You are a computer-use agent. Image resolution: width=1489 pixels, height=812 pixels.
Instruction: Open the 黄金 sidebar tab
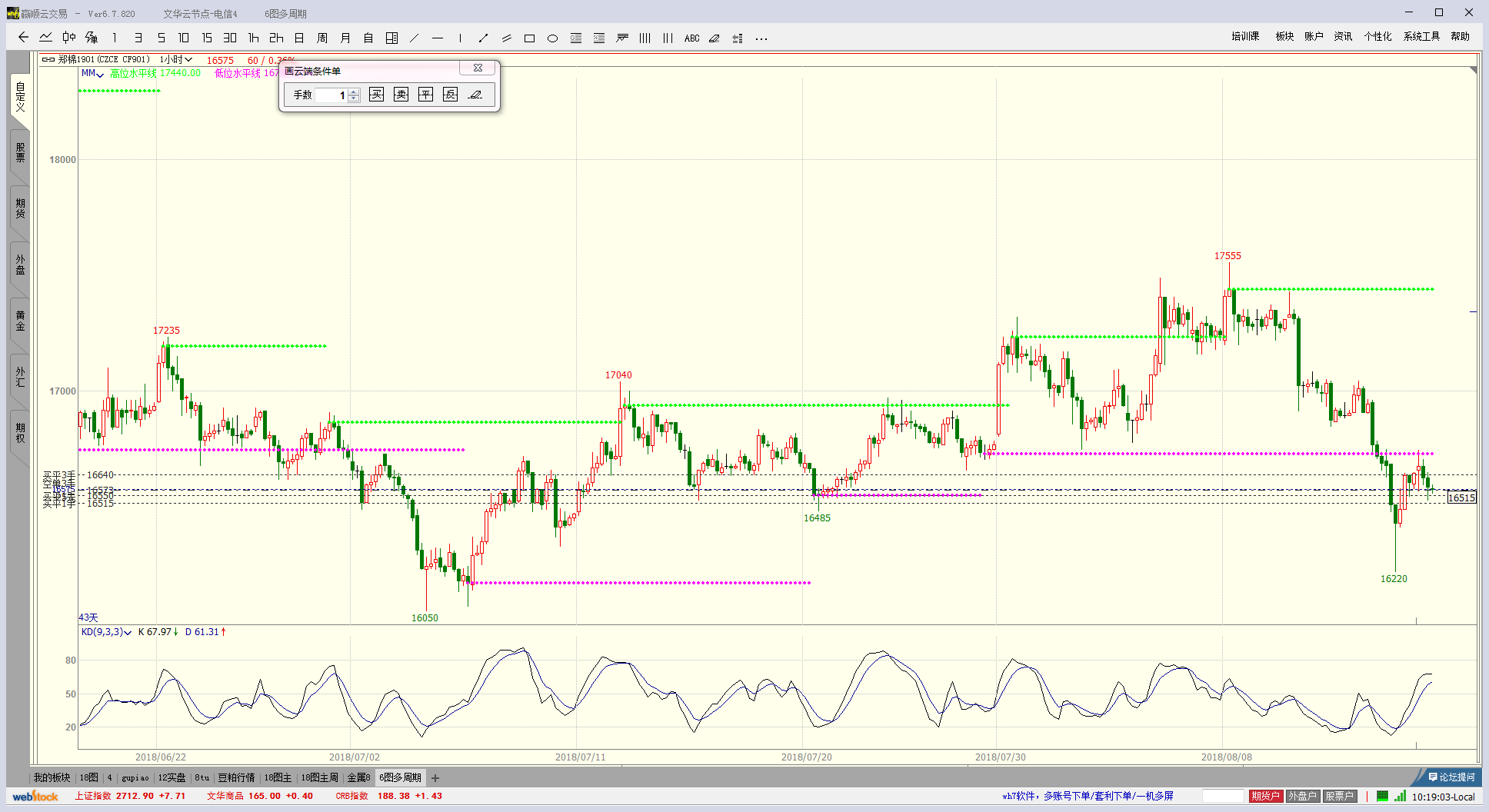[20, 321]
